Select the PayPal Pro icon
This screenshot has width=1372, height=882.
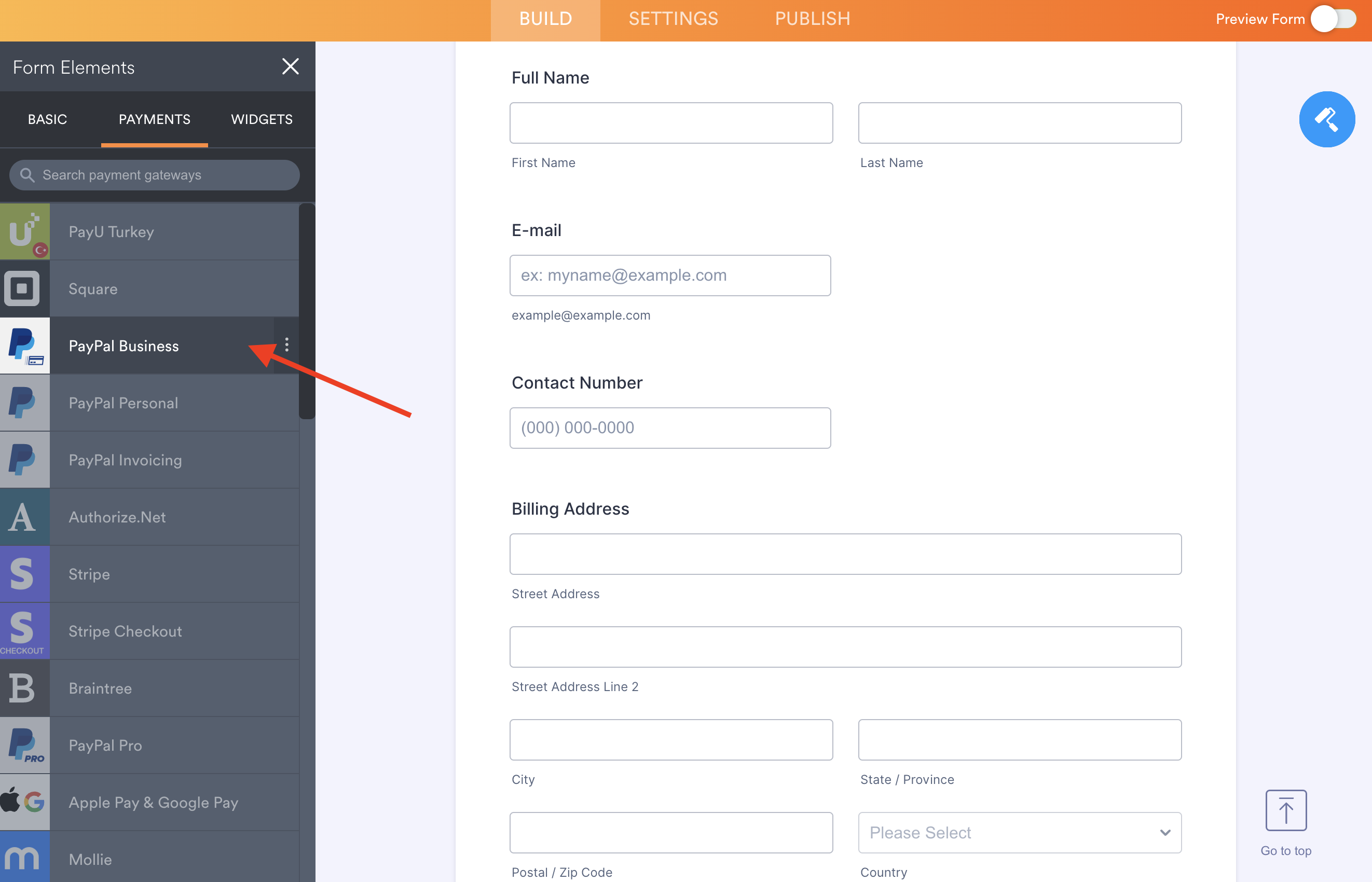click(24, 745)
